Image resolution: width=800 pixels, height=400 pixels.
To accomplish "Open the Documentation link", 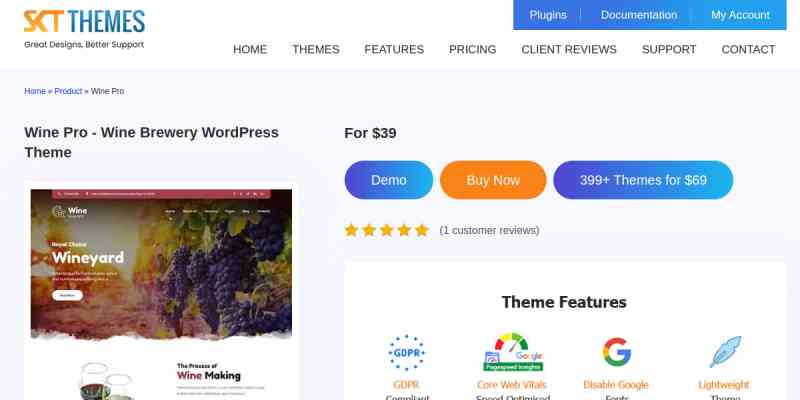I will [x=638, y=15].
